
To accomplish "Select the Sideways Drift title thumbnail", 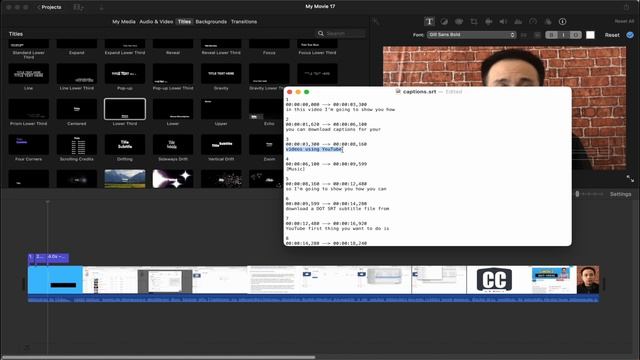I will point(173,144).
